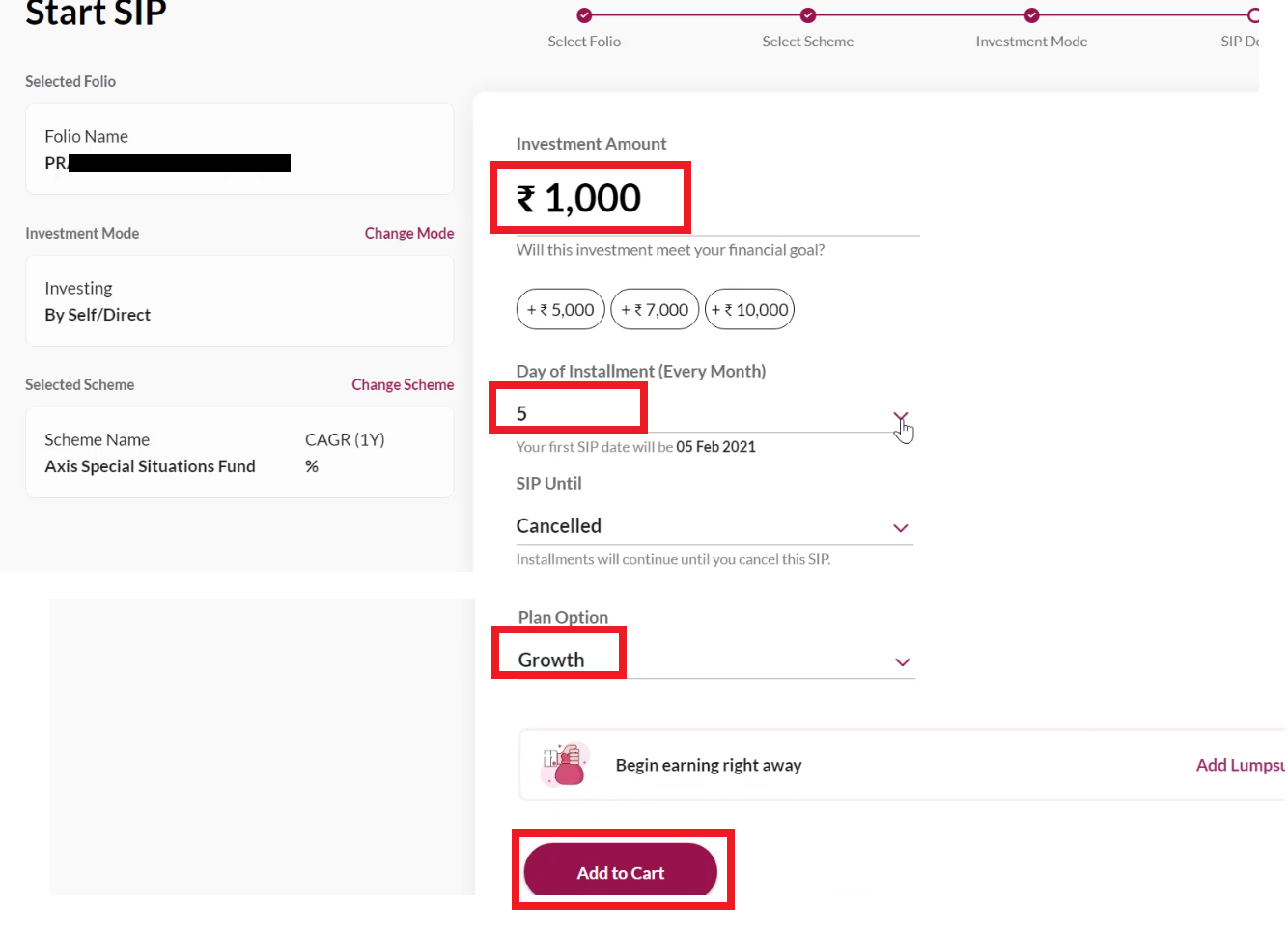Viewport: 1288px width, 927px height.
Task: Click the SIP Details progress marker
Action: (1251, 15)
